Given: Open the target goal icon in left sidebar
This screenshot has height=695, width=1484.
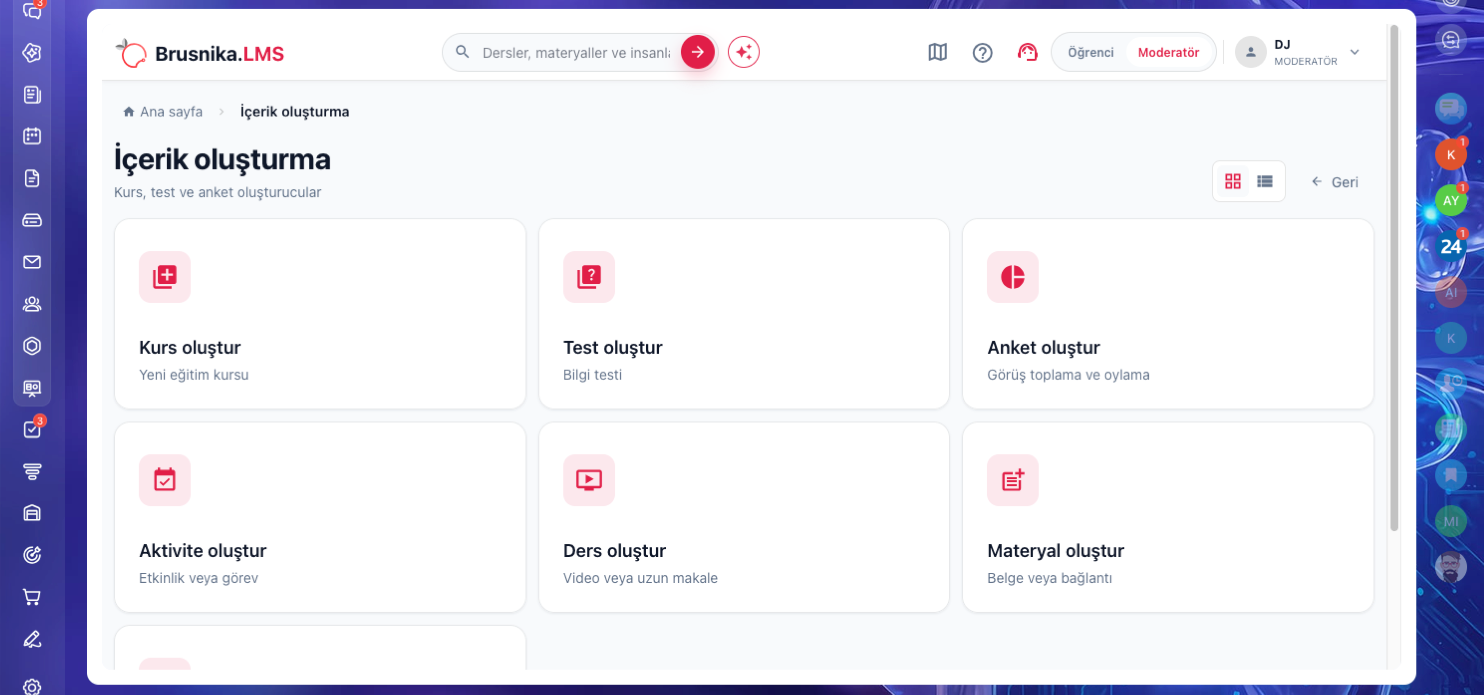Looking at the screenshot, I should coord(32,555).
